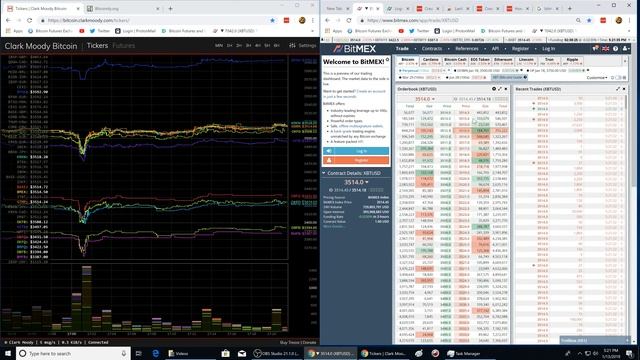Open Microsoft Store from the taskbar

[x=225, y=353]
